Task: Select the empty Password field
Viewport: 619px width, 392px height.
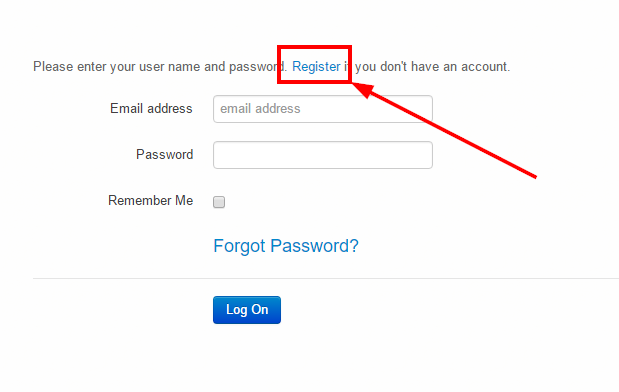Action: [323, 155]
